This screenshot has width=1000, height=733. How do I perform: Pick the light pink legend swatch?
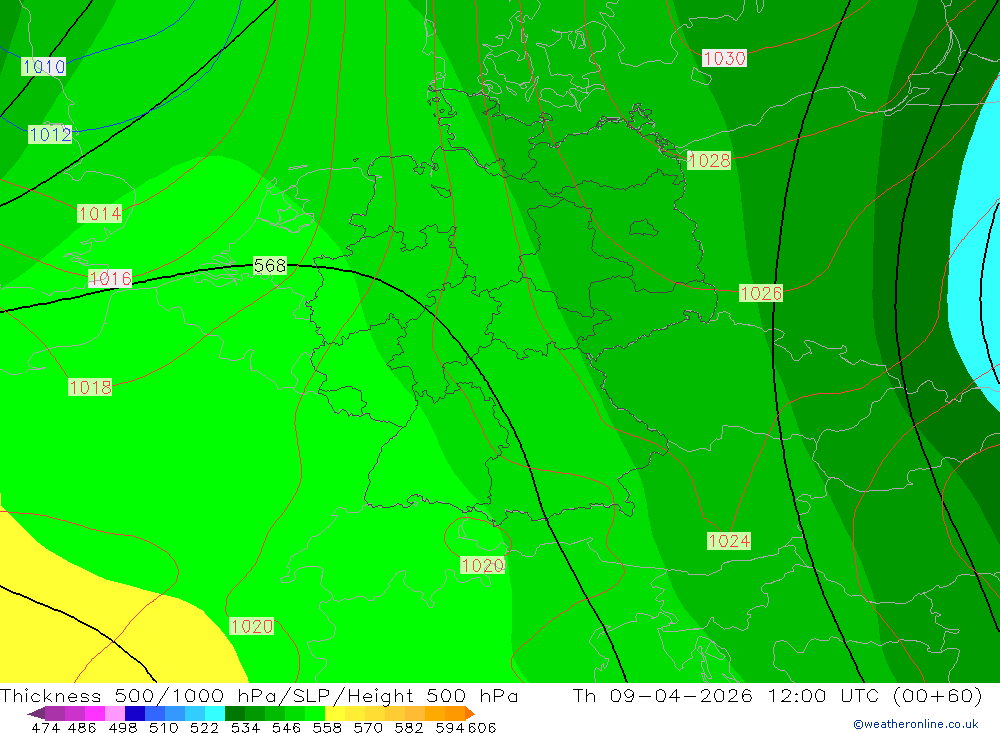click(x=113, y=713)
